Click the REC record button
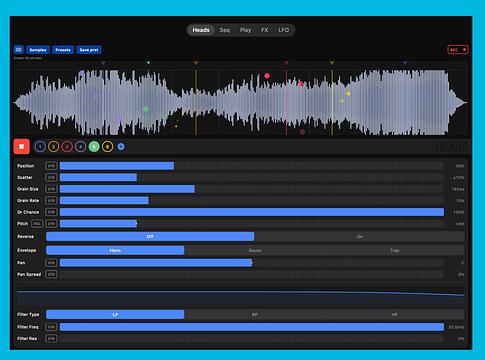Viewport: 485px width, 360px height. coord(458,50)
